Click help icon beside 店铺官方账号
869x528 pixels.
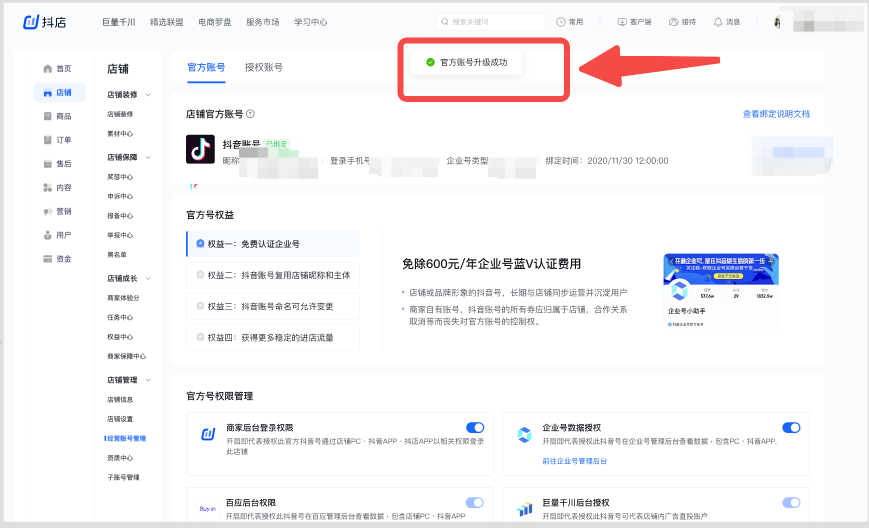(250, 115)
